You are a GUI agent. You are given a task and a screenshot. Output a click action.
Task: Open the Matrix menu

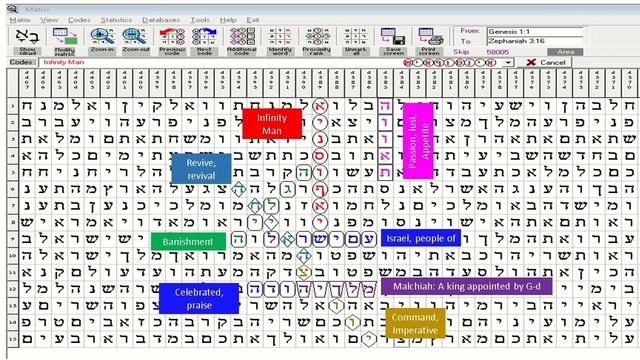(20, 20)
